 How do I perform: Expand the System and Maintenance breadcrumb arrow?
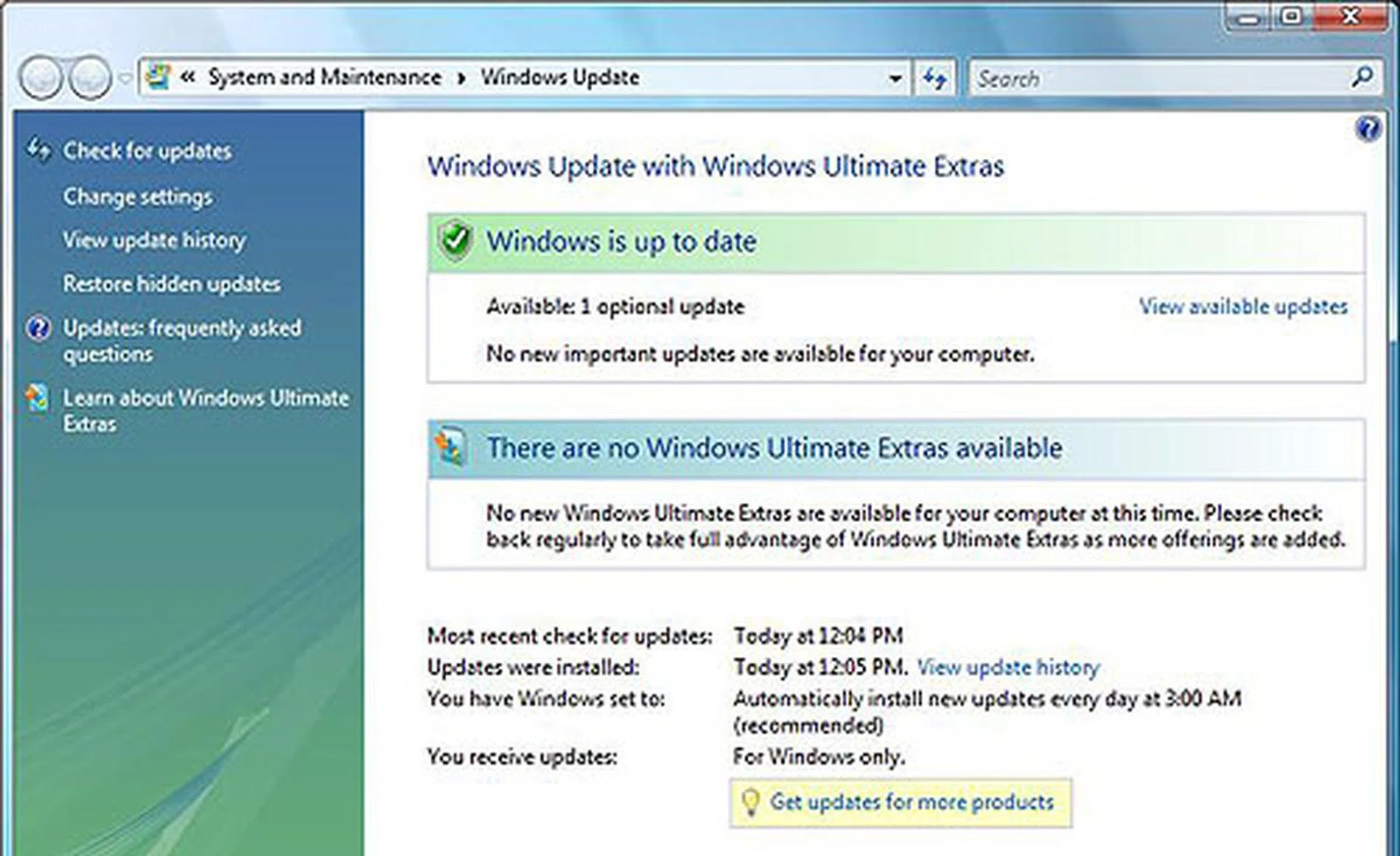[462, 77]
